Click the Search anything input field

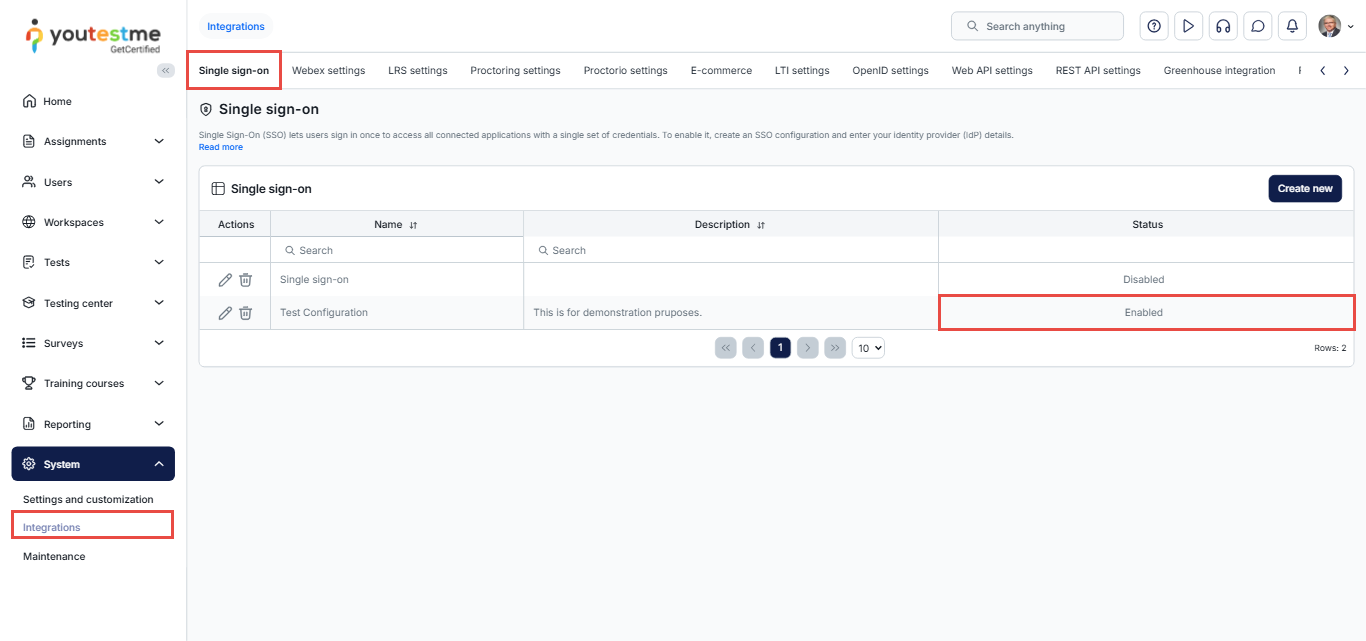coord(1037,26)
